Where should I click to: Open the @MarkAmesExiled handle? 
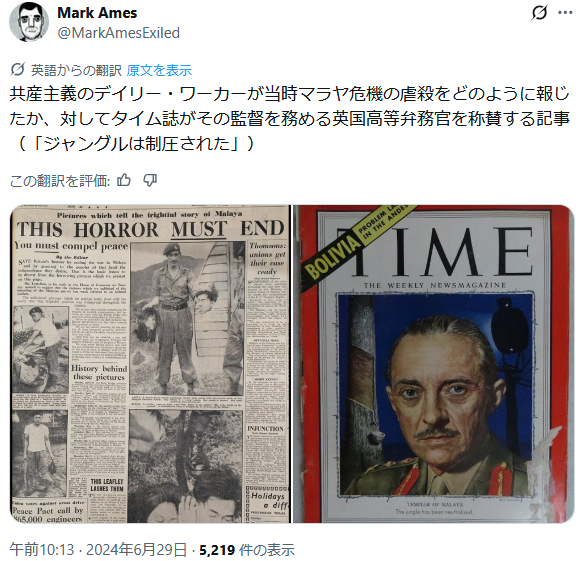tap(119, 33)
